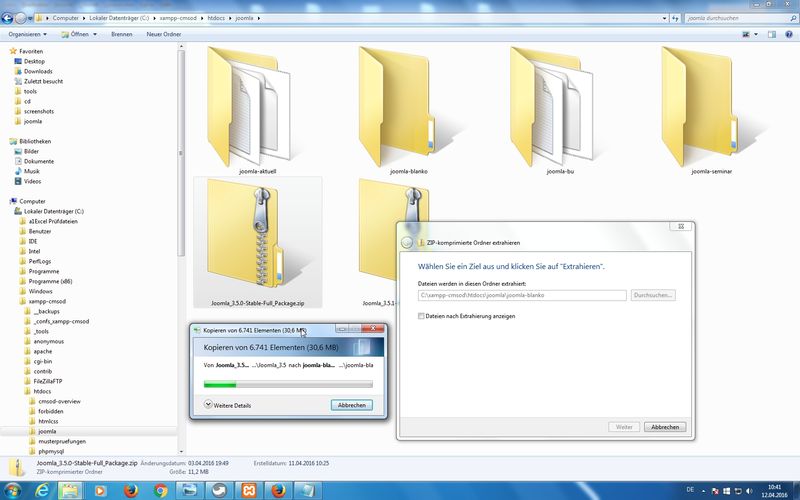Open the address bar history dropdown
Image resolution: width=800 pixels, height=500 pixels.
664,18
